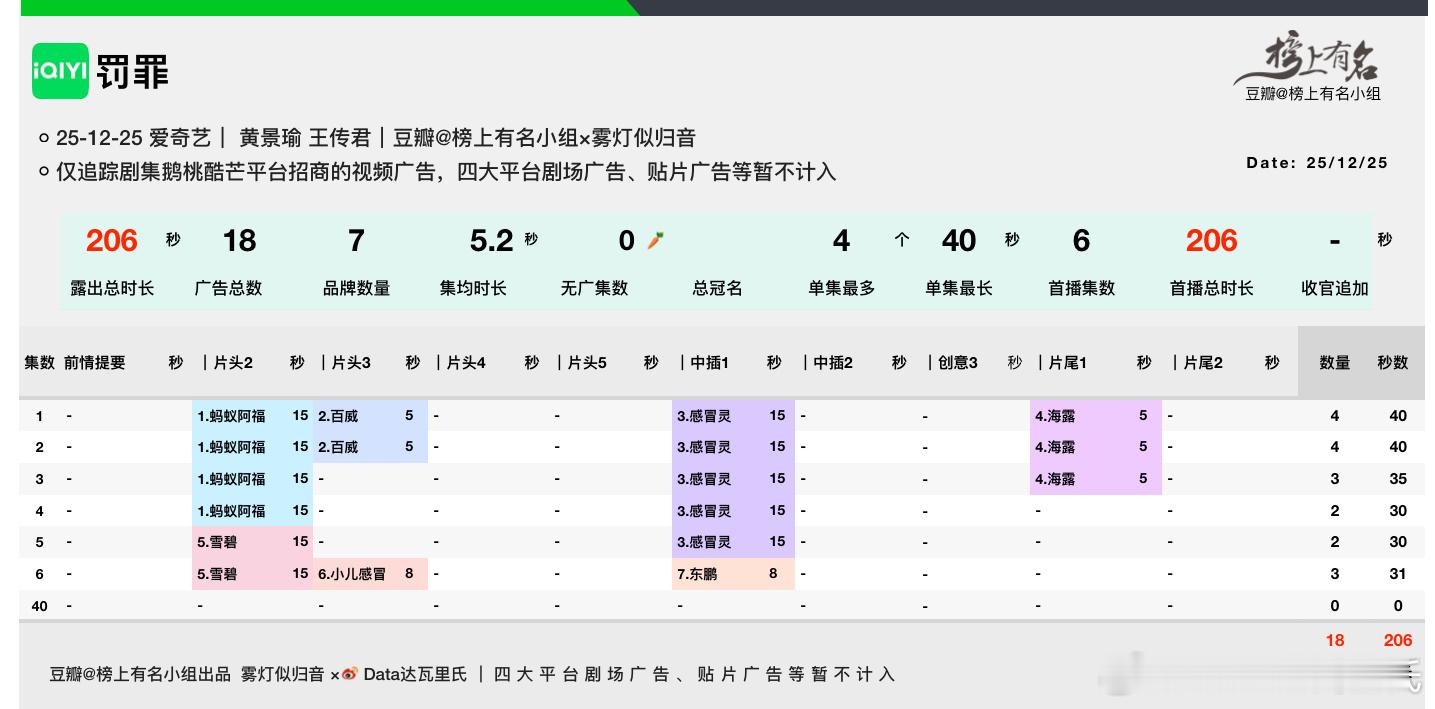Click the 集数 column header
Viewport: 1435px width, 709px height.
(39, 363)
